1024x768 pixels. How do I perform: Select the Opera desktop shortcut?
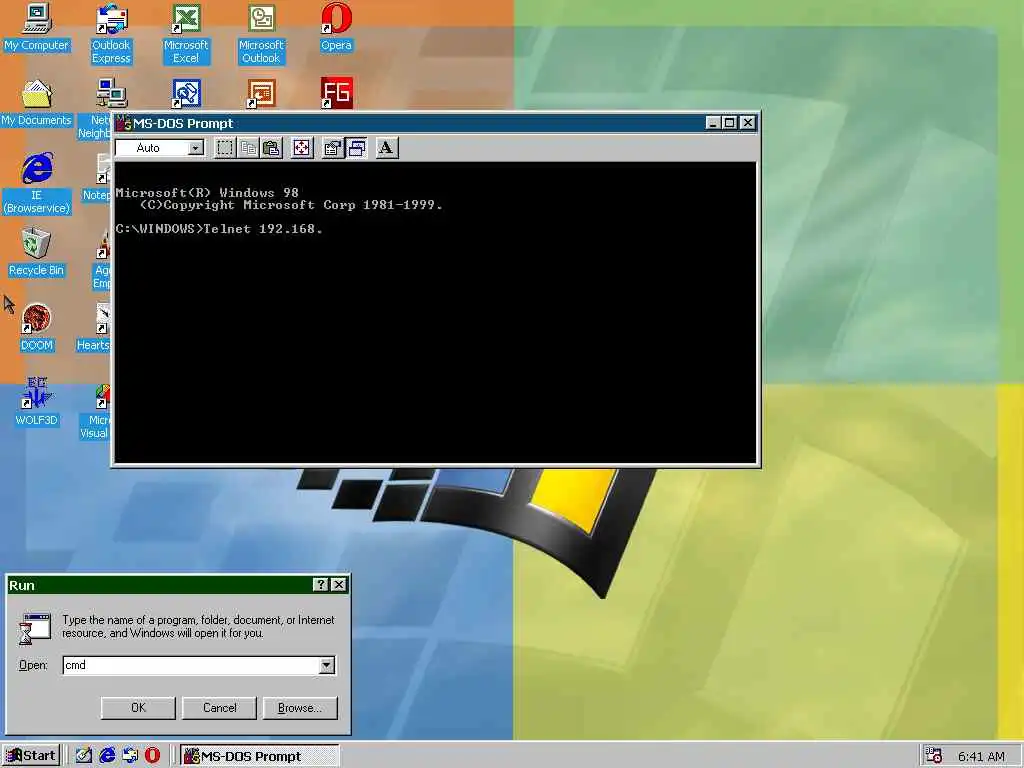pos(336,27)
